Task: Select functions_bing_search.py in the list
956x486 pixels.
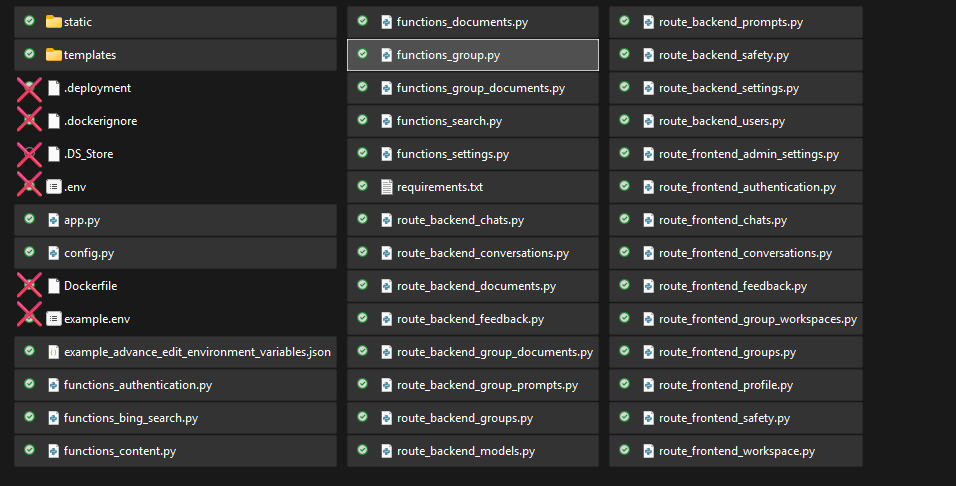Action: tap(130, 418)
